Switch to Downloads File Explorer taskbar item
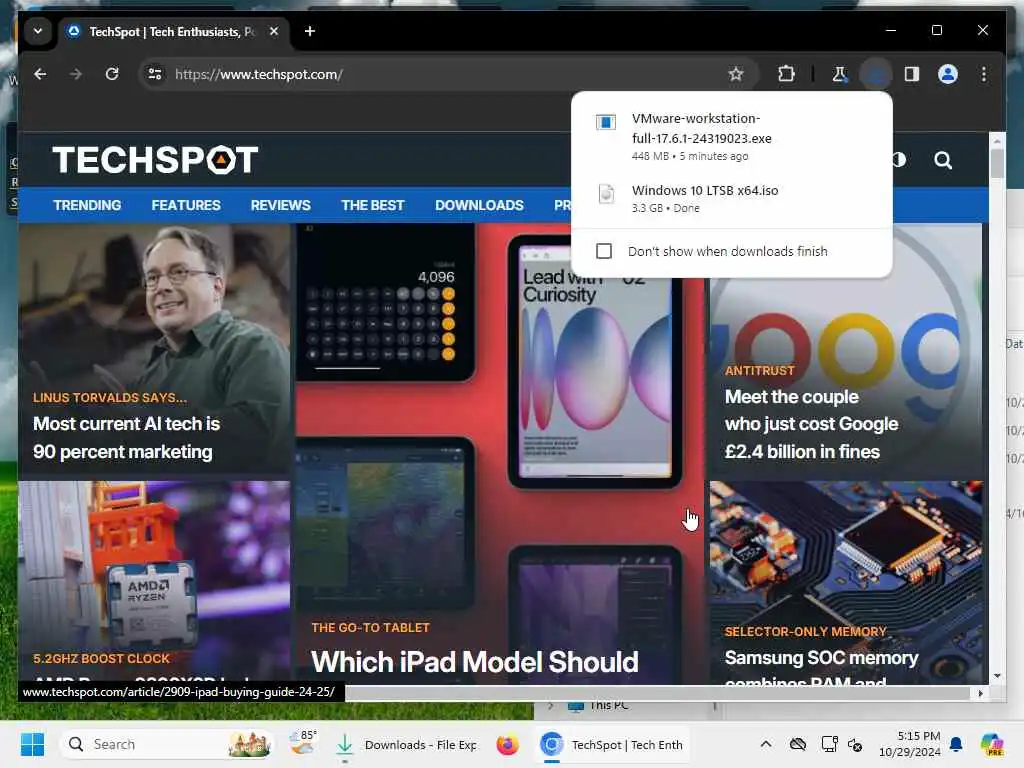Viewport: 1024px width, 768px height. tap(406, 744)
